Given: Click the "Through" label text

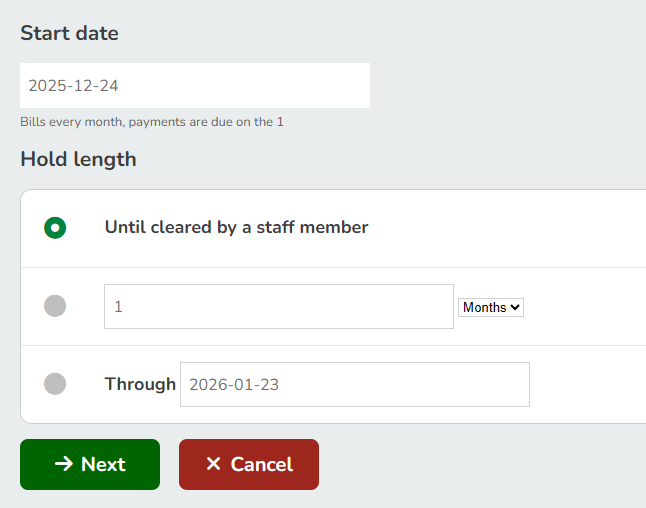Looking at the screenshot, I should 140,384.
